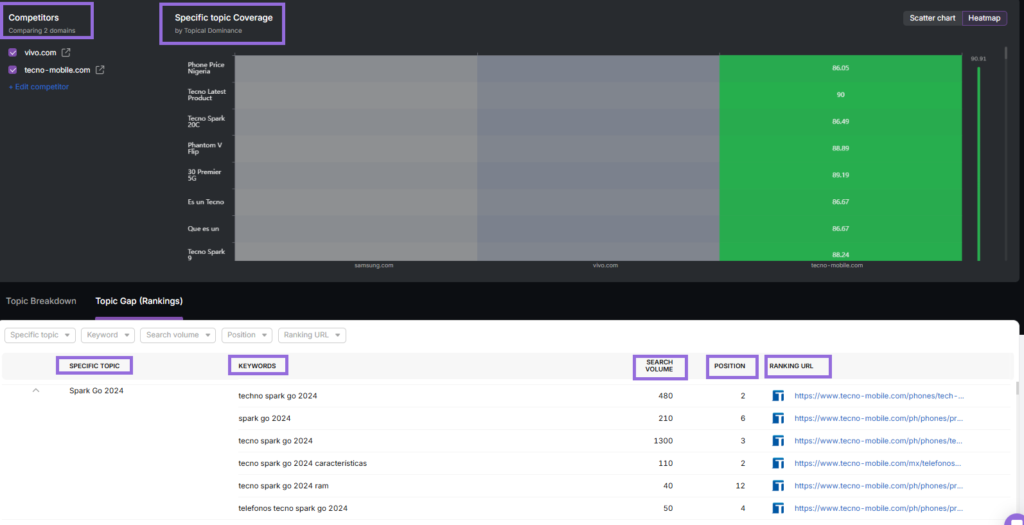This screenshot has width=1024, height=525.
Task: Sort by the Keywords column header
Action: (x=258, y=366)
